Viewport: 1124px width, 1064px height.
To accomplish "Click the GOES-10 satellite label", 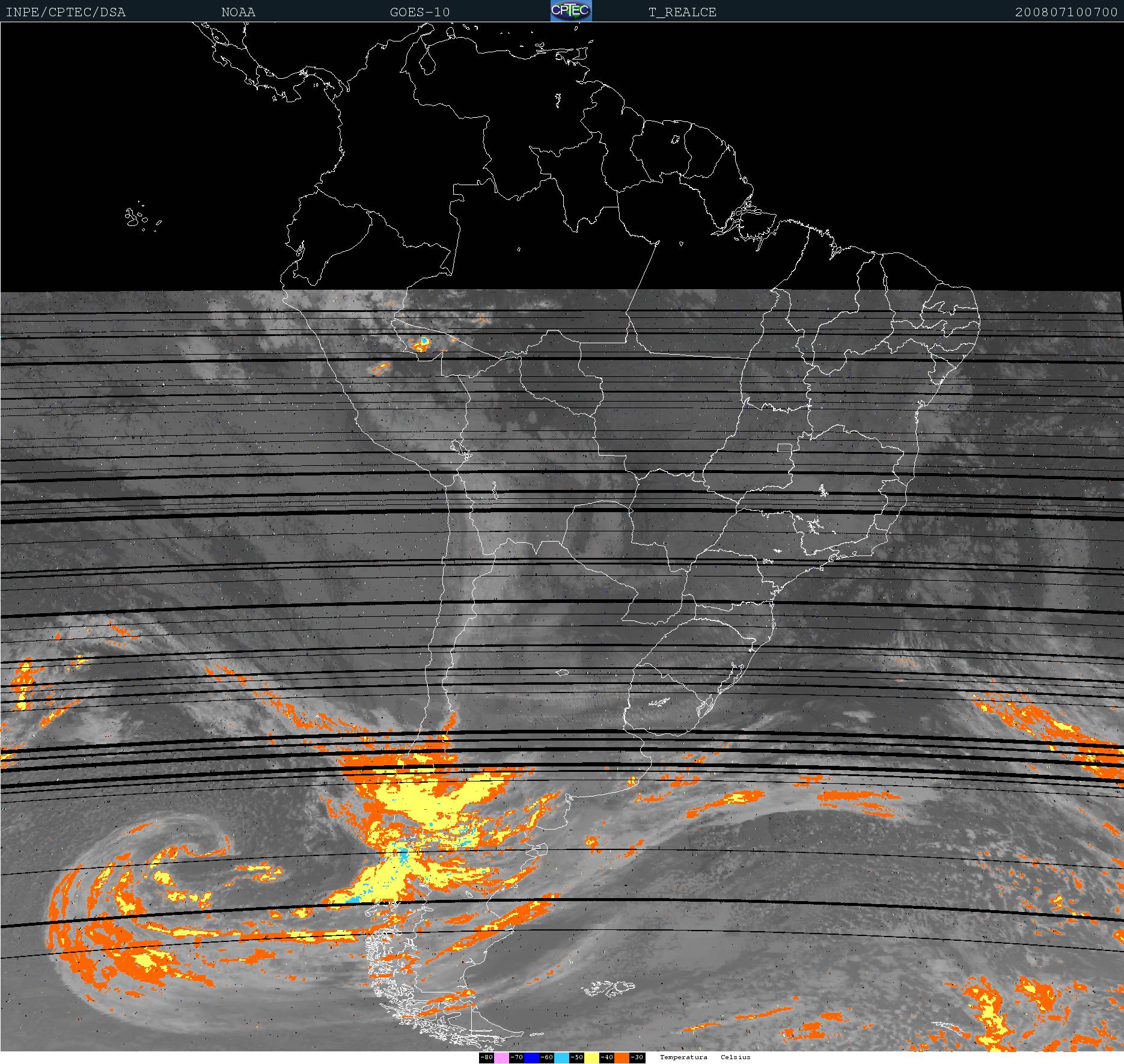I will coord(420,12).
